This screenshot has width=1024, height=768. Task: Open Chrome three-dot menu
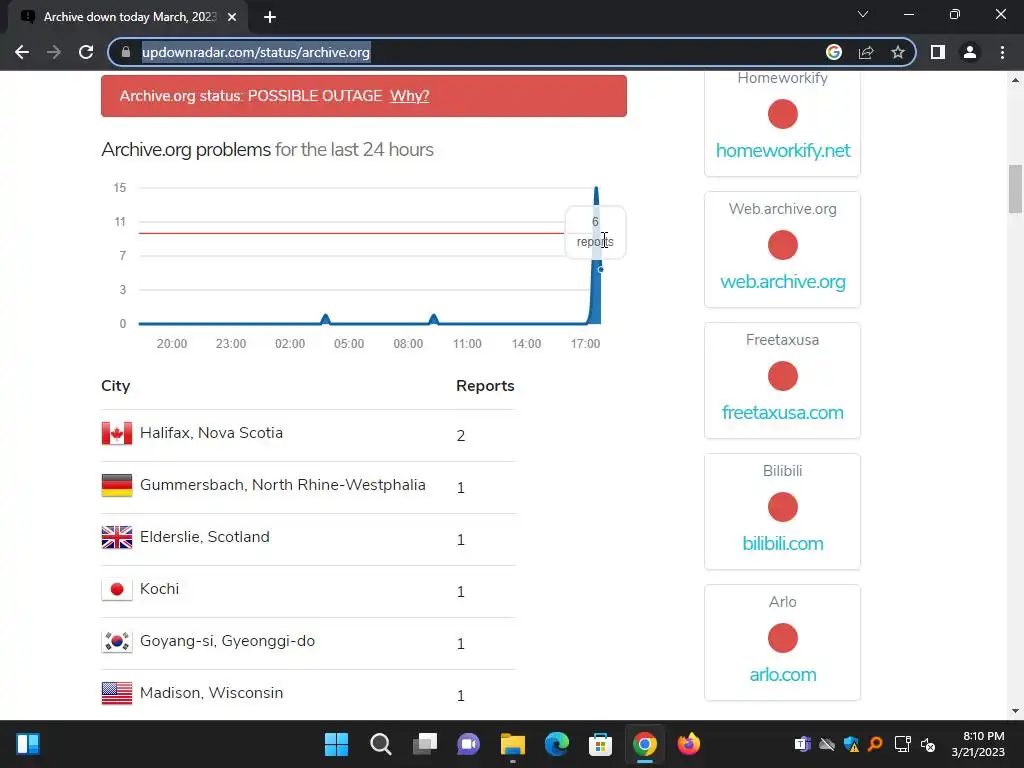click(1002, 52)
